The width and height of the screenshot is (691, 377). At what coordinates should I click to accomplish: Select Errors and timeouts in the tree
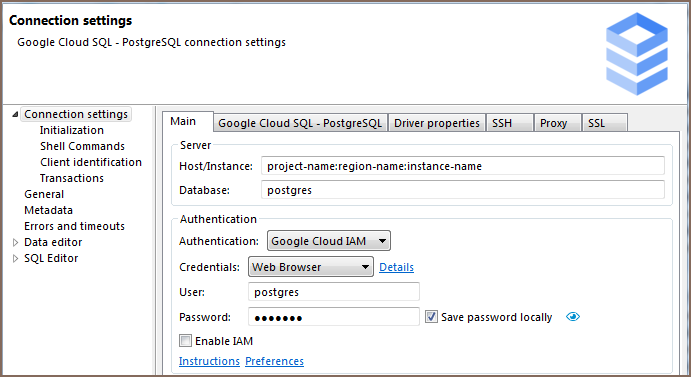(74, 226)
